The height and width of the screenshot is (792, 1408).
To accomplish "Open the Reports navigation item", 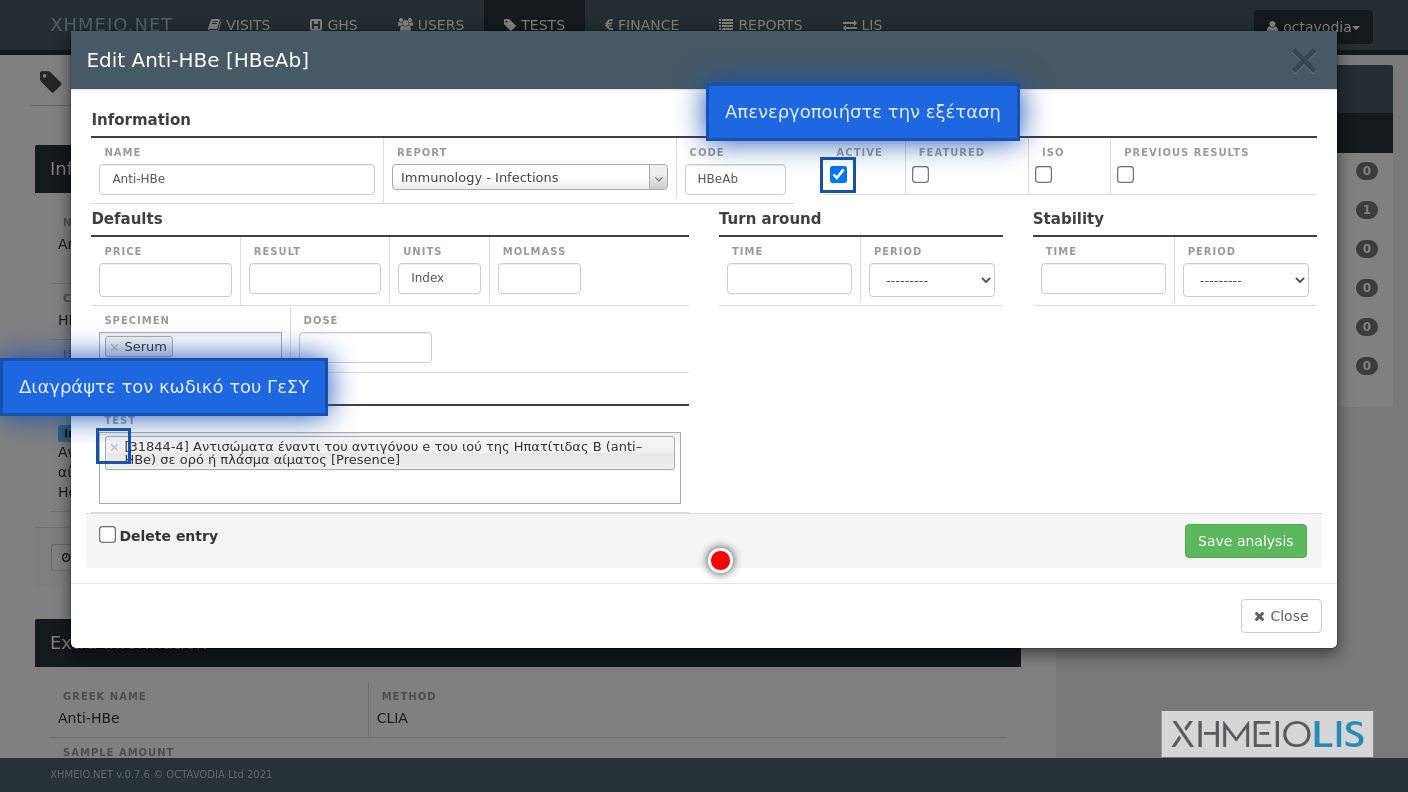I will click(x=760, y=25).
